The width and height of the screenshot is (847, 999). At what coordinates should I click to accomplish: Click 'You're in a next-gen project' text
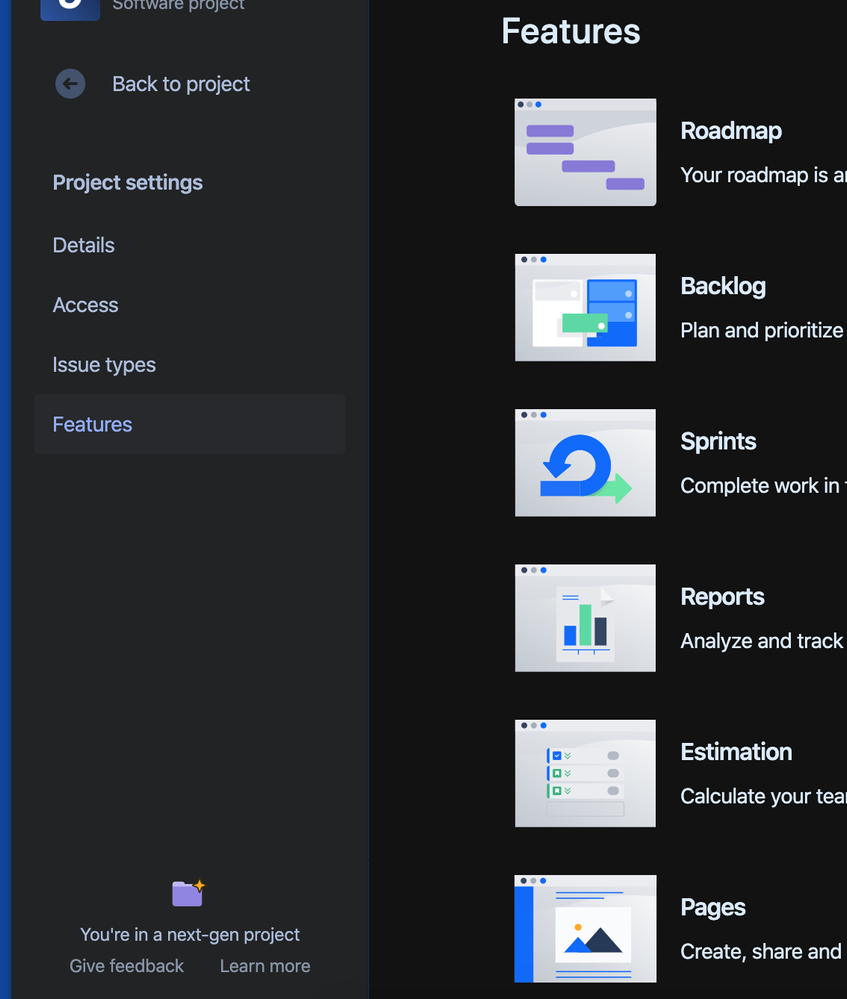tap(190, 935)
